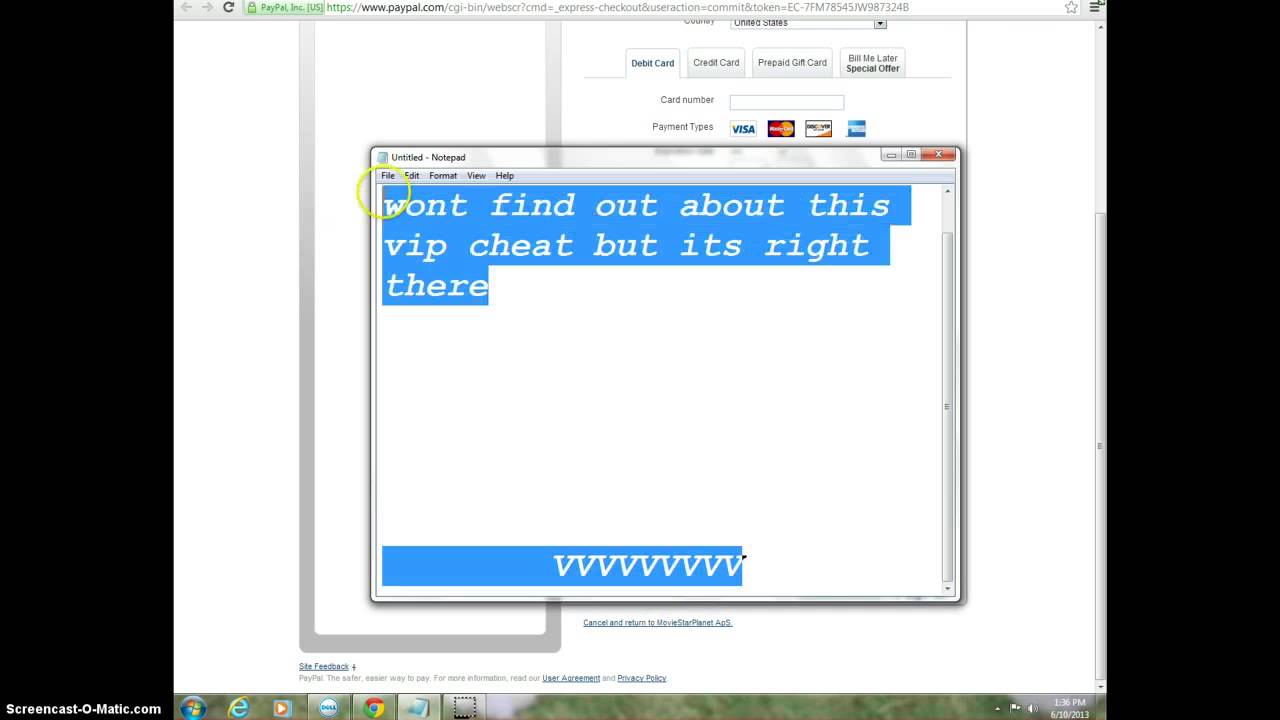
Task: Minimize the Notepad window
Action: pos(891,155)
